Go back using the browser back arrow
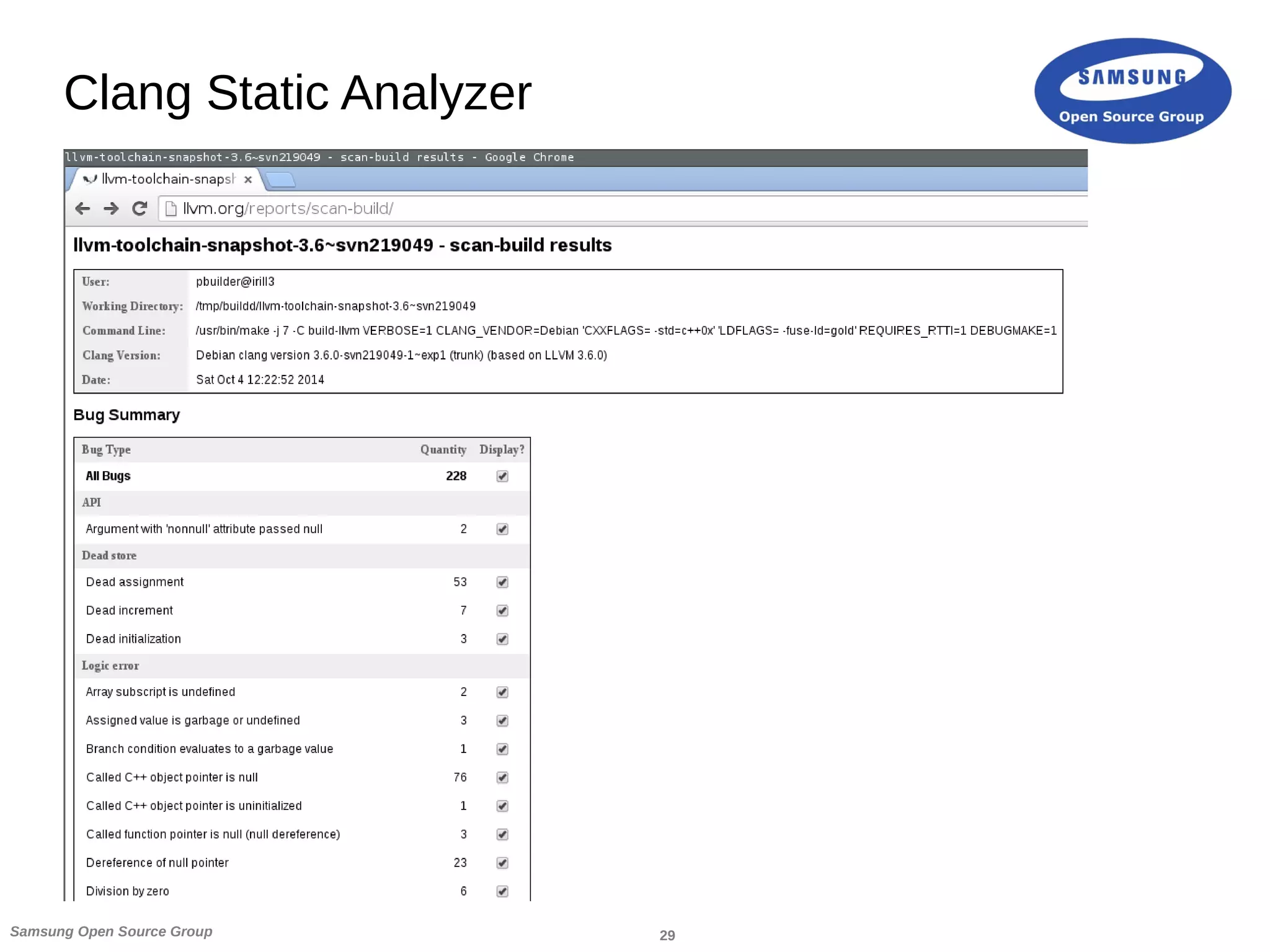Image resolution: width=1270 pixels, height=952 pixels. 82,209
